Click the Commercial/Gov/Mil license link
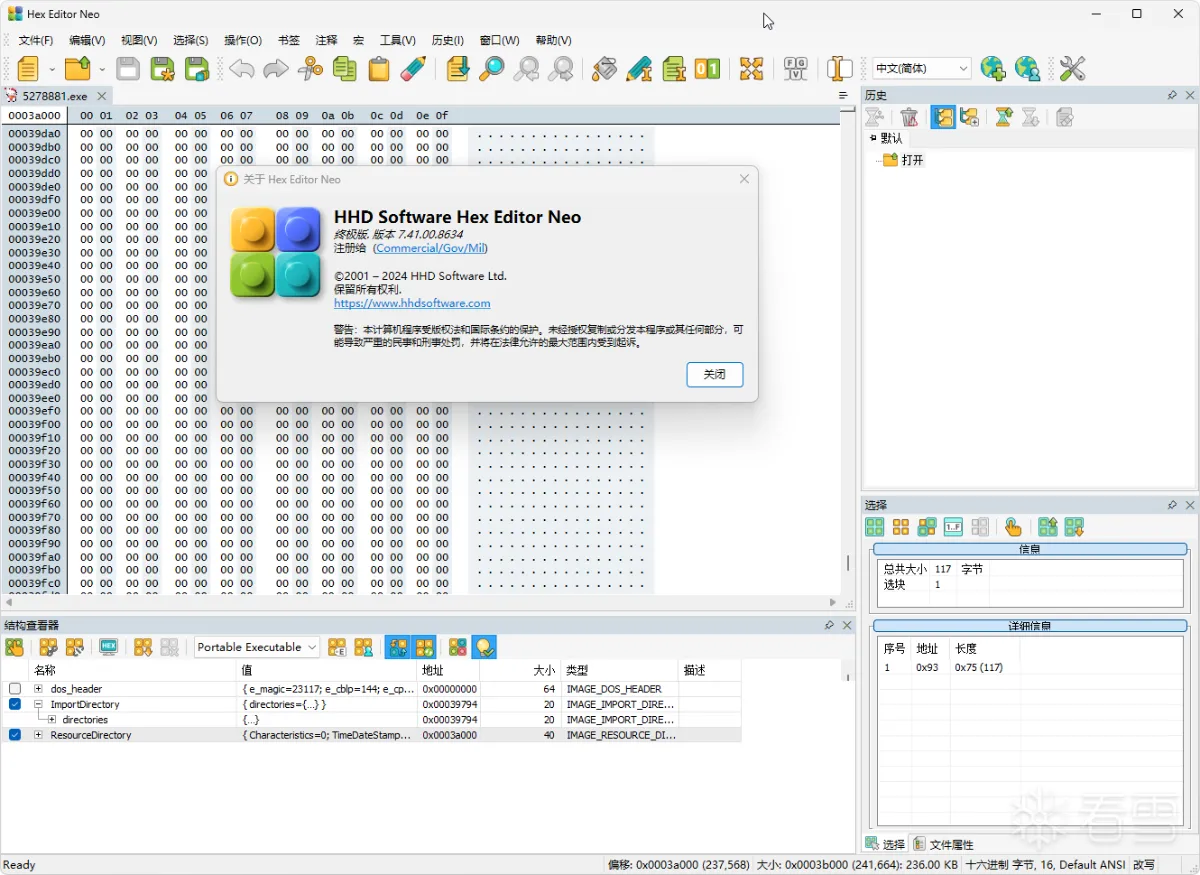Viewport: 1200px width, 875px height. click(x=431, y=248)
